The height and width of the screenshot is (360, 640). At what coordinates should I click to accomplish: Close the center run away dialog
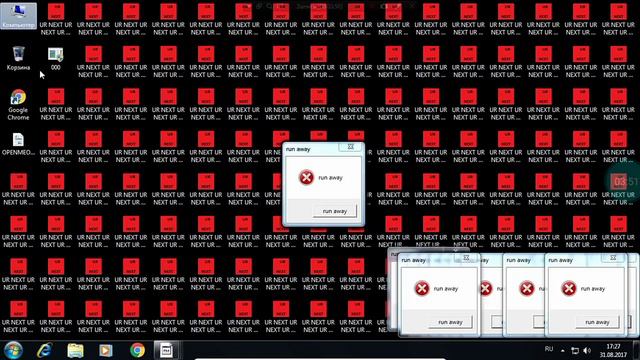coord(350,147)
